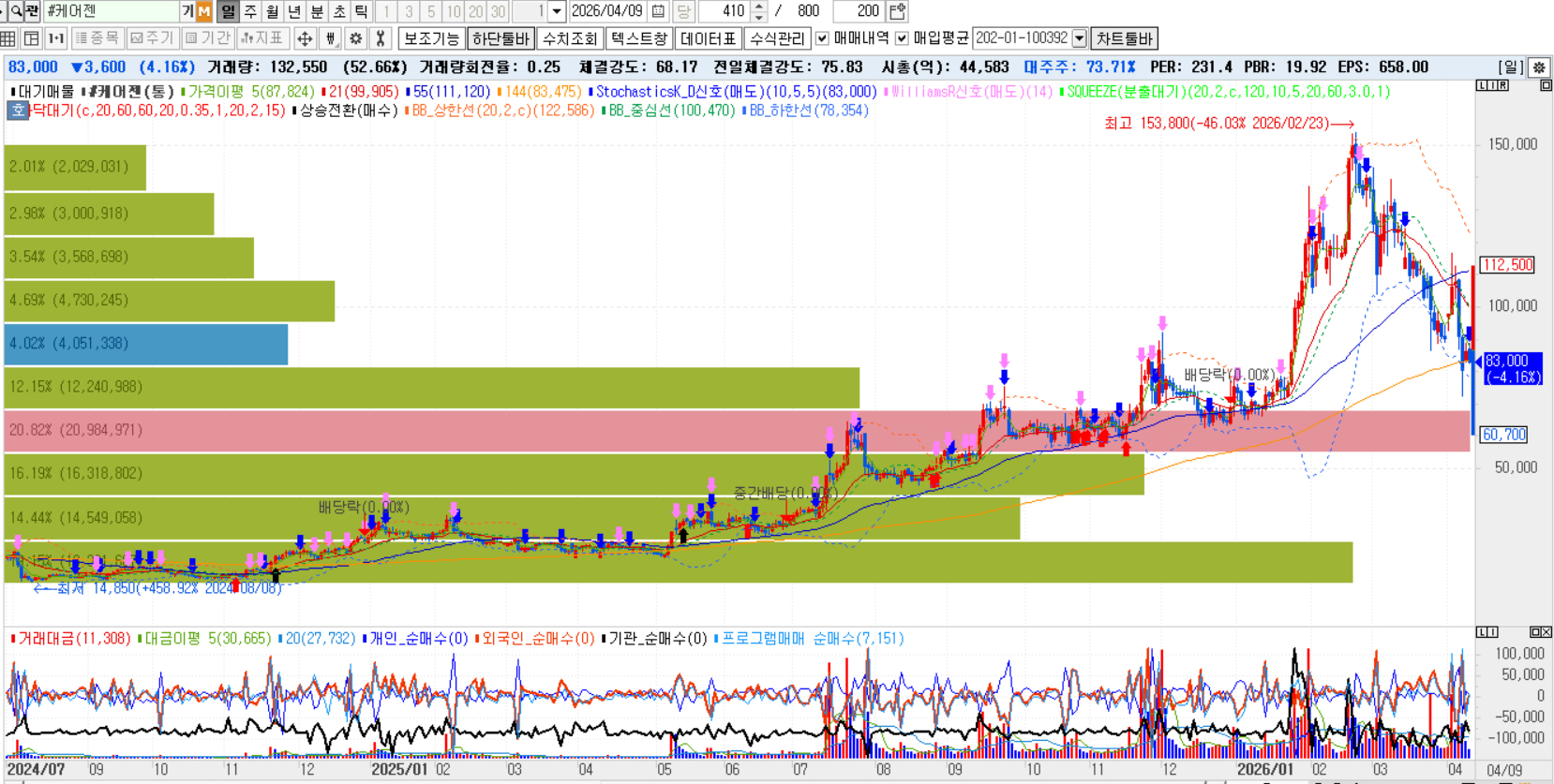Toggle the 차트툴바 button
Image resolution: width=1554 pixels, height=784 pixels.
click(x=1125, y=38)
